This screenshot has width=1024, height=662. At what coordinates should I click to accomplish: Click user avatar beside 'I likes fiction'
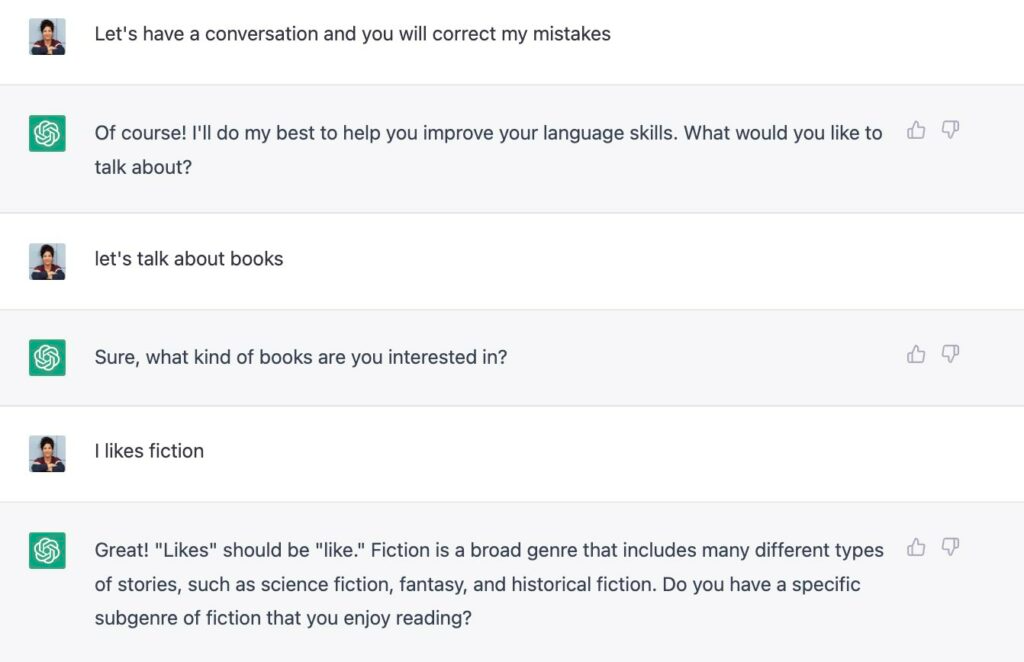[x=47, y=453]
